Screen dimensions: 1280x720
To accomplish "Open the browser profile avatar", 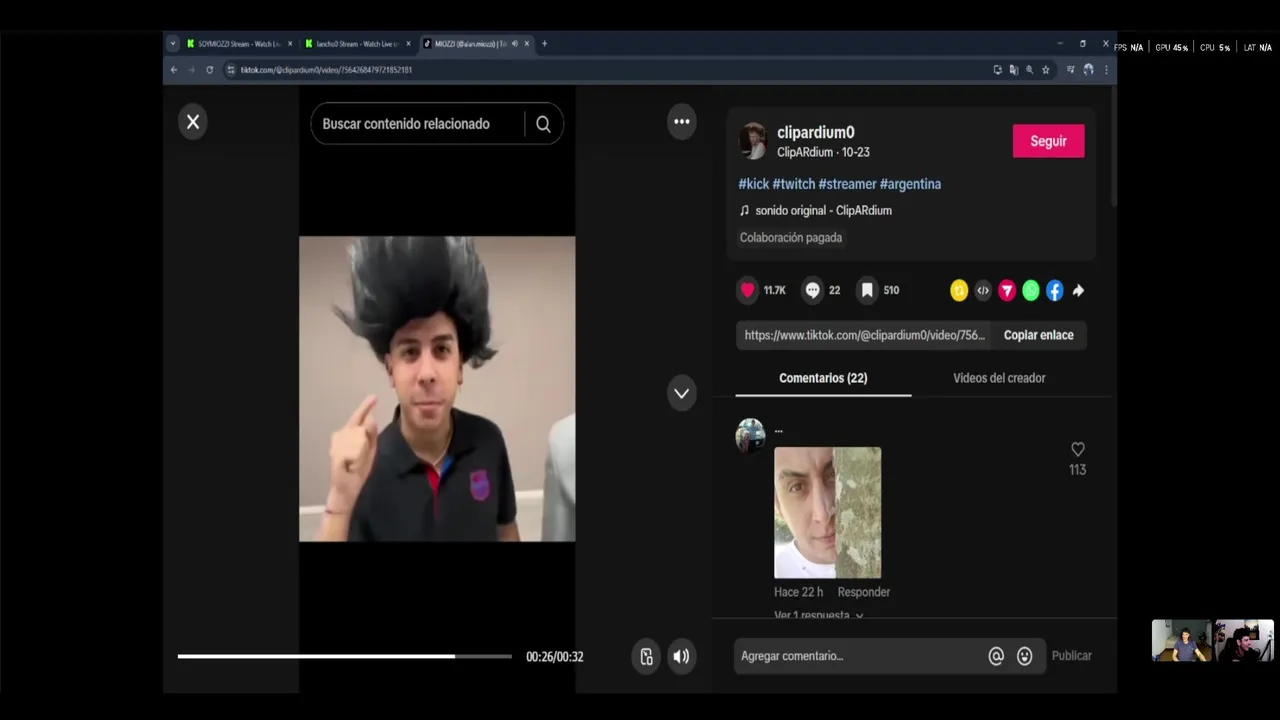I will pyautogui.click(x=1088, y=70).
